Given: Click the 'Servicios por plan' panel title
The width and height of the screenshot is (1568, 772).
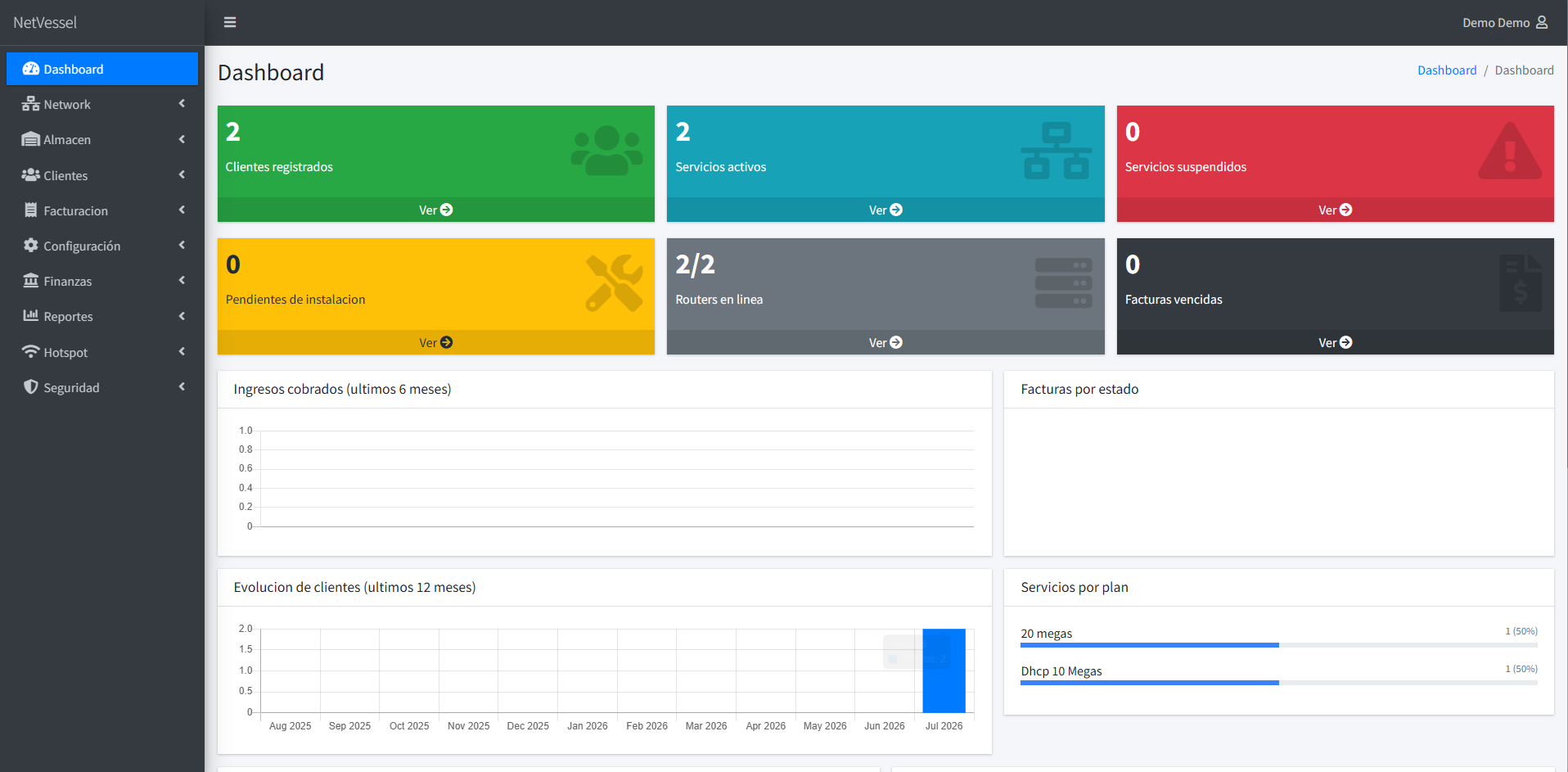Looking at the screenshot, I should 1075,587.
